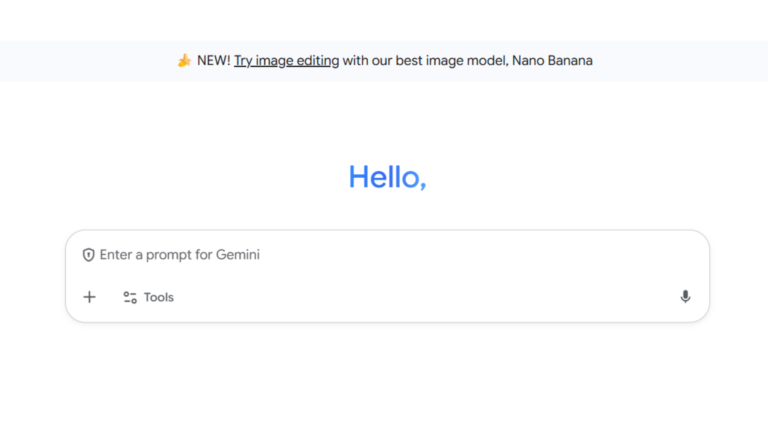Click empty space between Tools and microphone
This screenshot has width=768, height=432.
420,297
